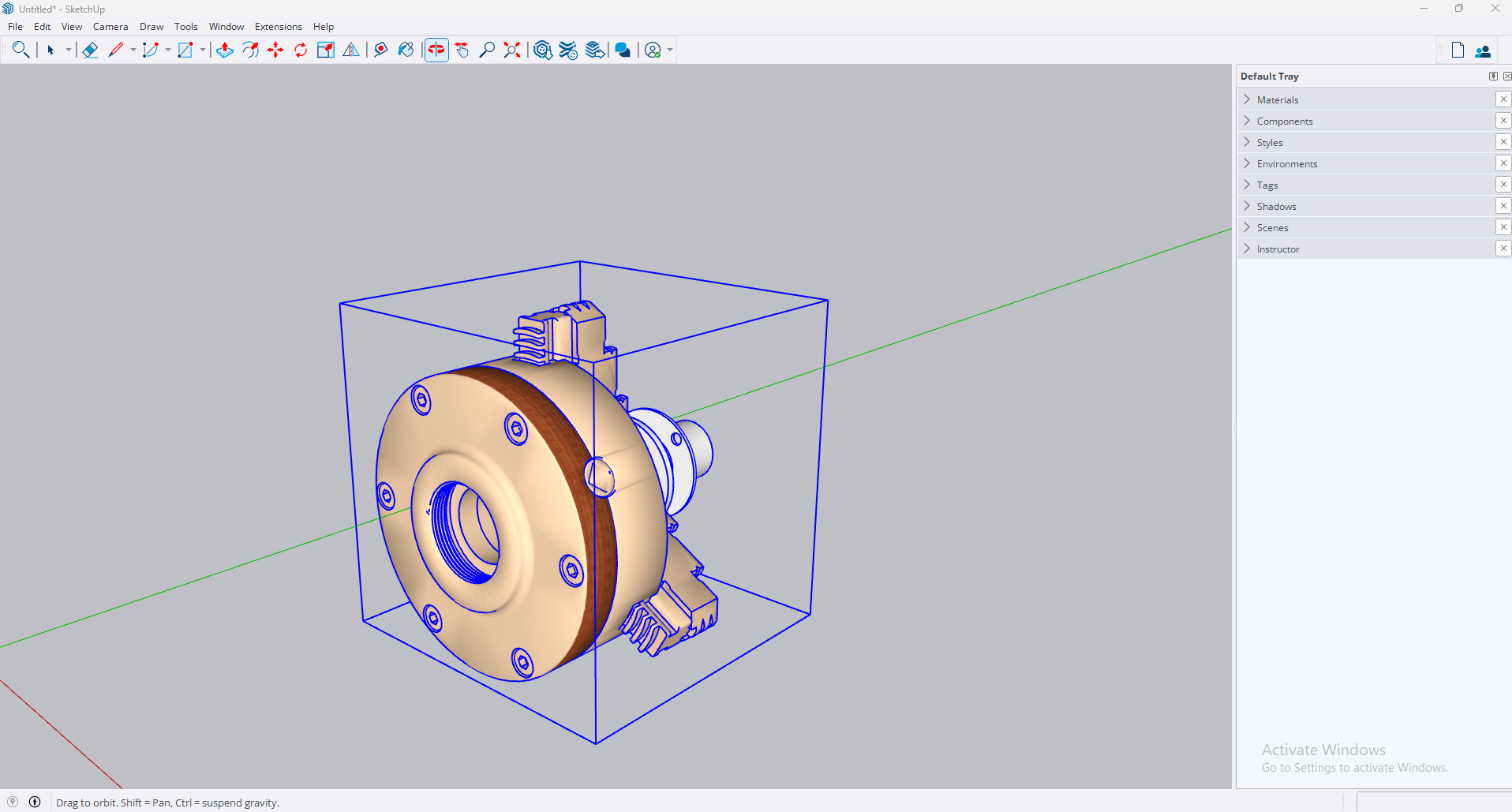The image size is (1512, 812).
Task: Open Extension Warehouse
Action: coord(568,50)
